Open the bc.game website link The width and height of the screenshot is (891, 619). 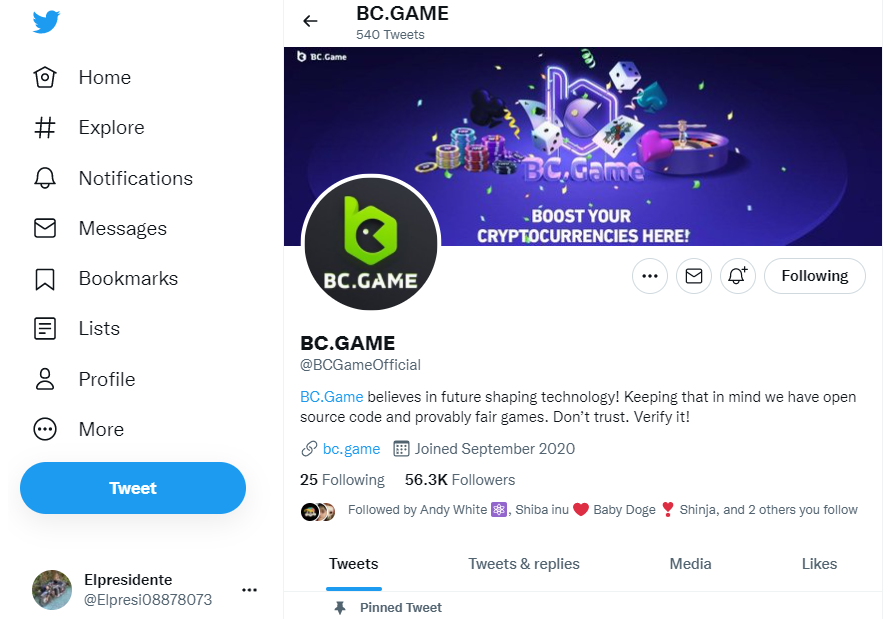(351, 449)
